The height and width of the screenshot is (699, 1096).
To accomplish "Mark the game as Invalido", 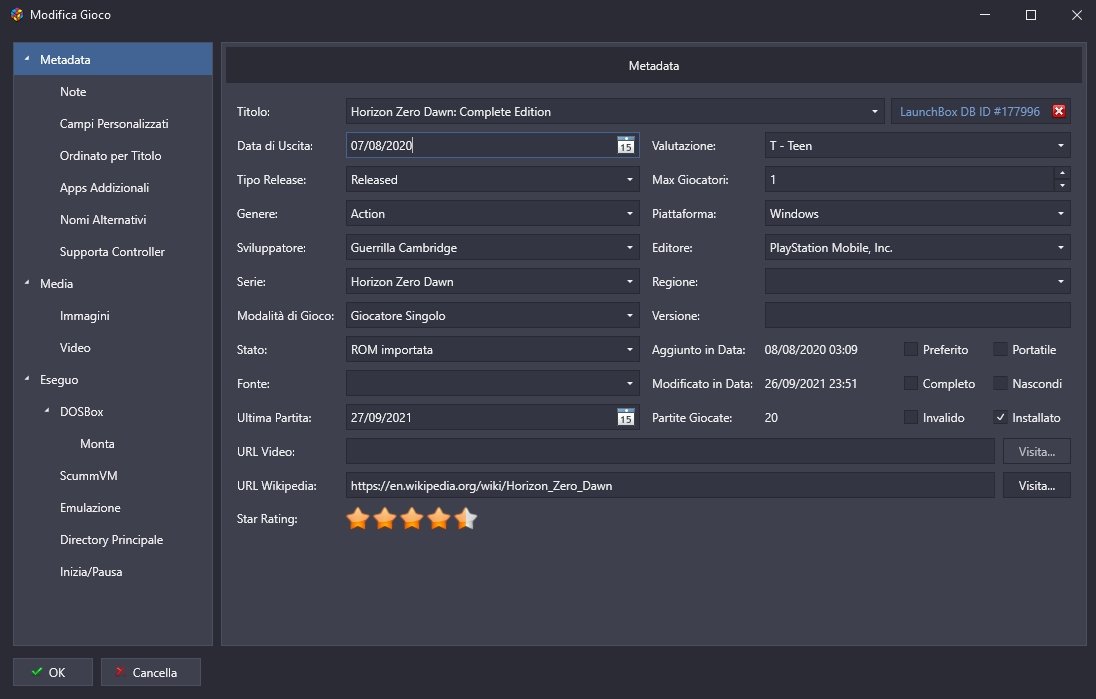I will tap(911, 417).
